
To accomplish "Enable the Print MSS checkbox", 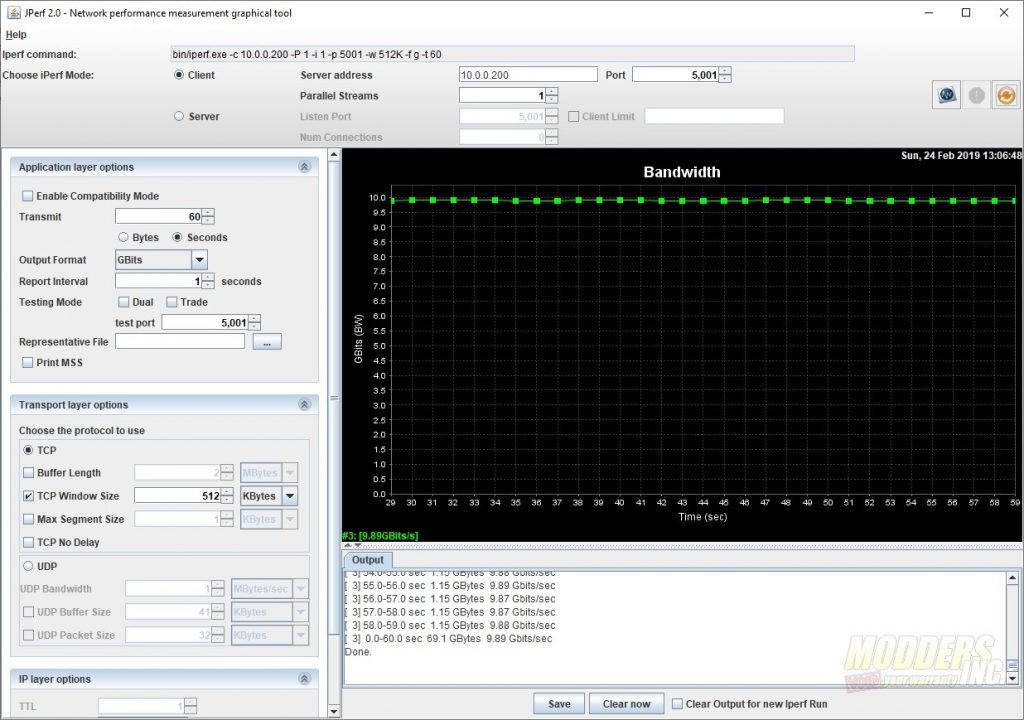I will pyautogui.click(x=27, y=363).
